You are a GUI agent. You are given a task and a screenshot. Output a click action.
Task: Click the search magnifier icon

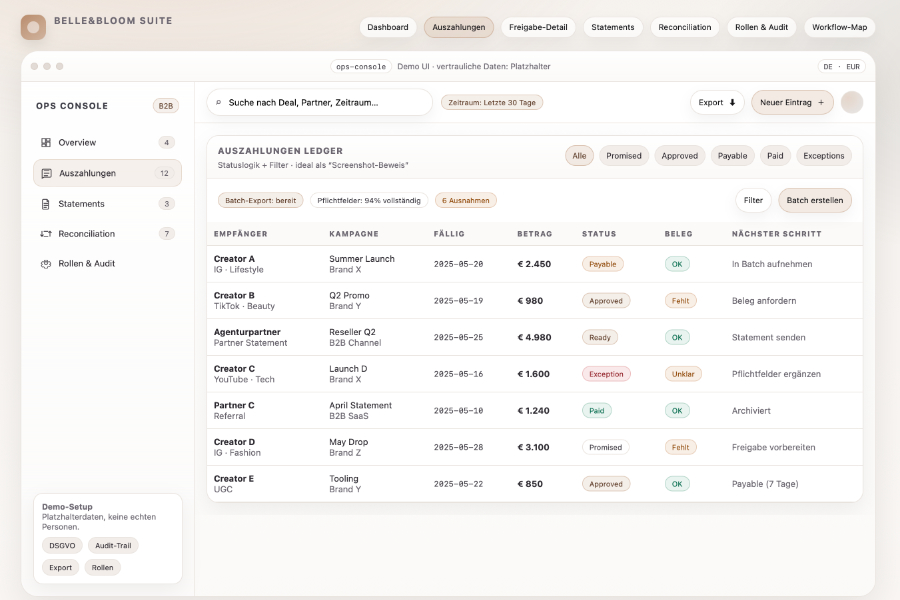(219, 103)
